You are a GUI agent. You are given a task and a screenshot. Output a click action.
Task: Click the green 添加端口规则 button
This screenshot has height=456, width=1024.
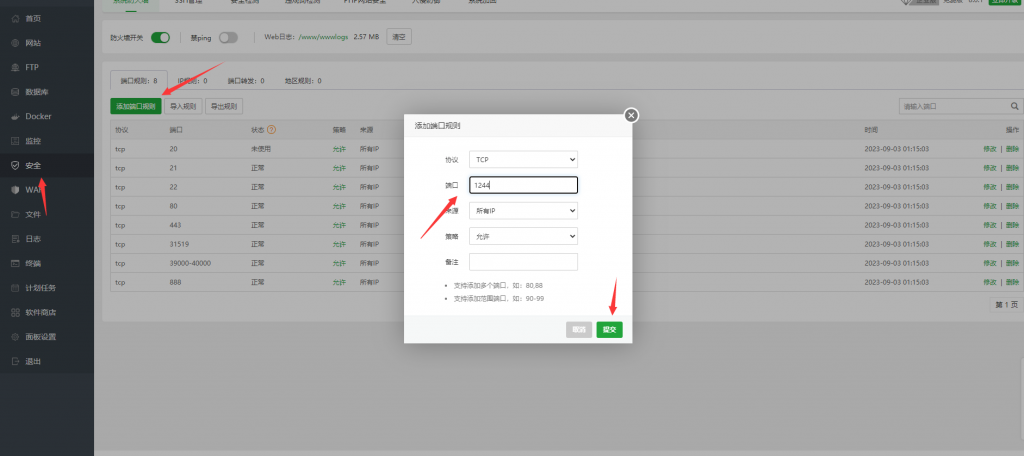(136, 106)
